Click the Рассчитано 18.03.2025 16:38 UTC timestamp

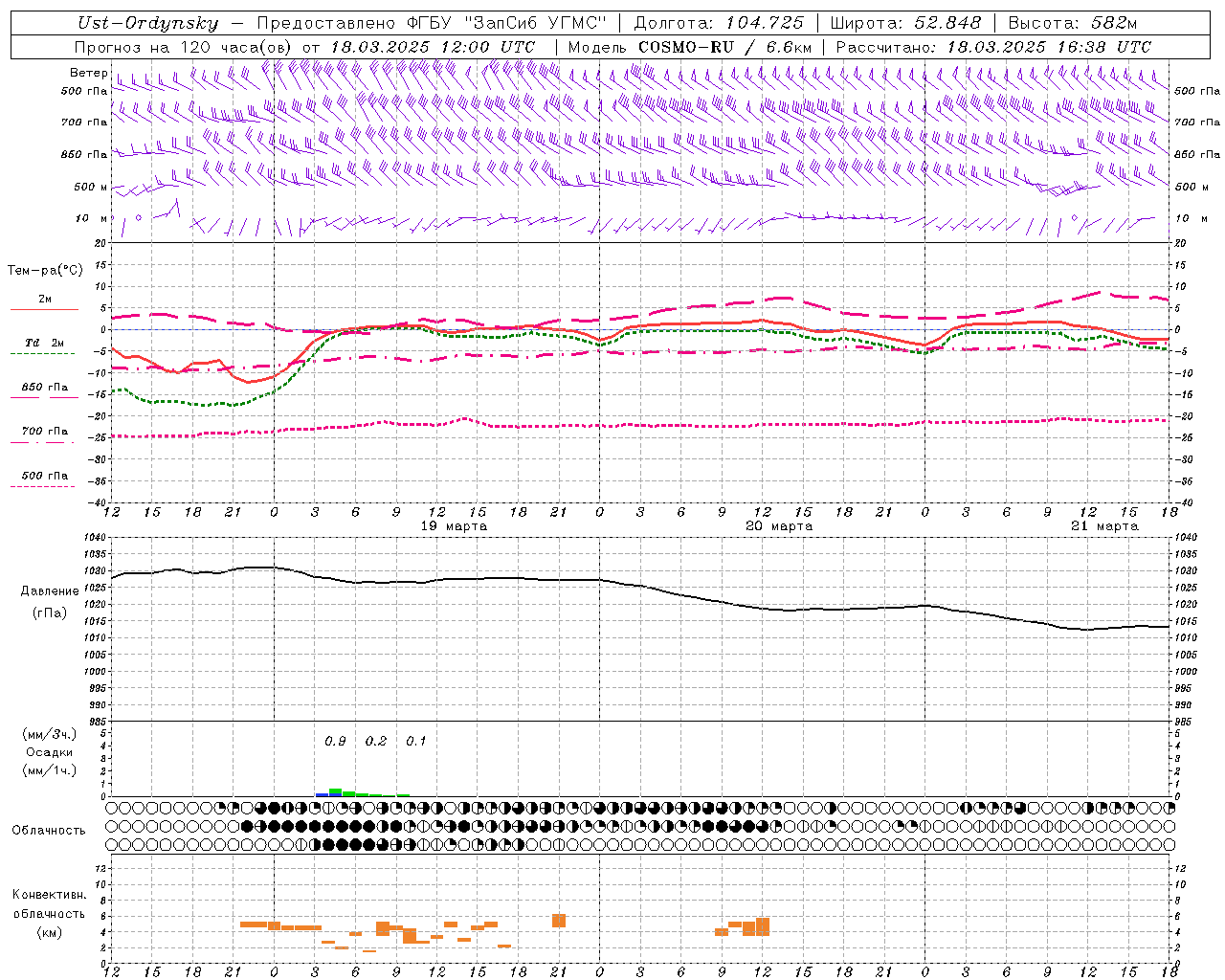[993, 47]
